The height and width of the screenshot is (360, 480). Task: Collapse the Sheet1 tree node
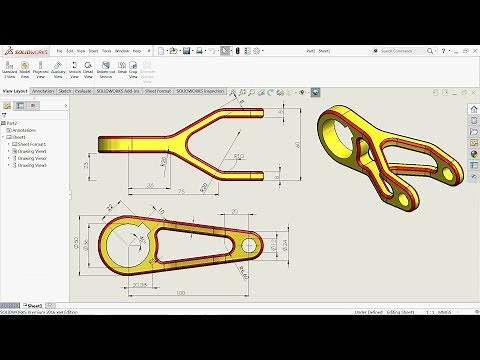[x=3, y=137]
